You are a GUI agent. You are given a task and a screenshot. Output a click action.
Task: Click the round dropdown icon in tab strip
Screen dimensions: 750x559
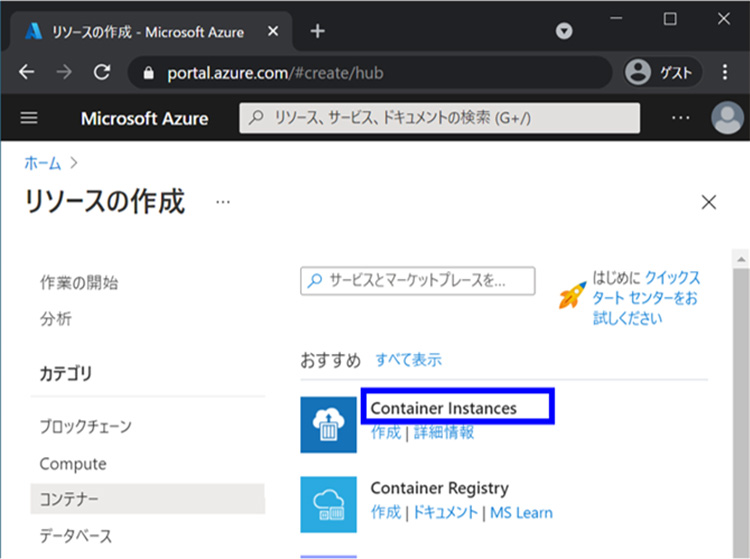point(564,31)
